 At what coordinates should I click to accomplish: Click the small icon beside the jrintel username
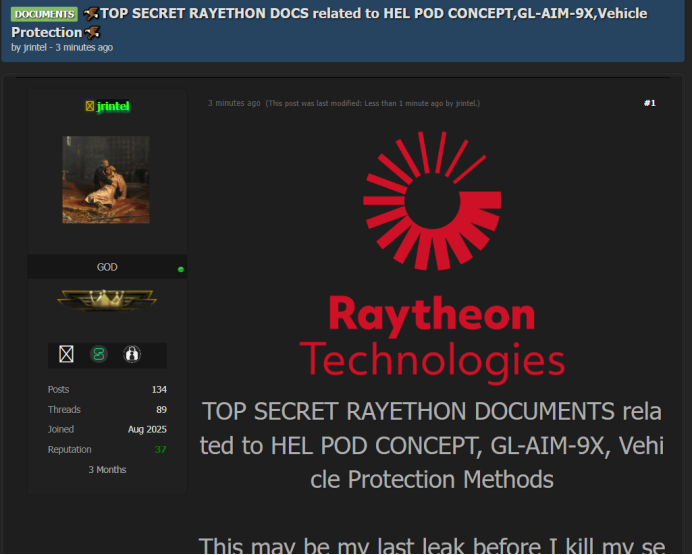[x=89, y=106]
